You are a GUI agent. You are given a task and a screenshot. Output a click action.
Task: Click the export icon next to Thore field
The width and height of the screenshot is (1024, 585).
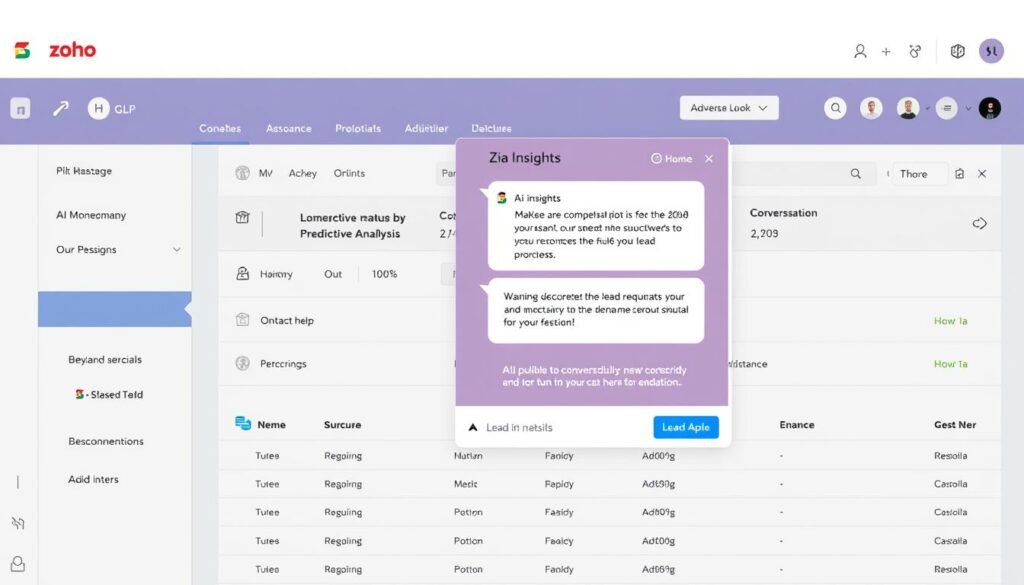(959, 174)
